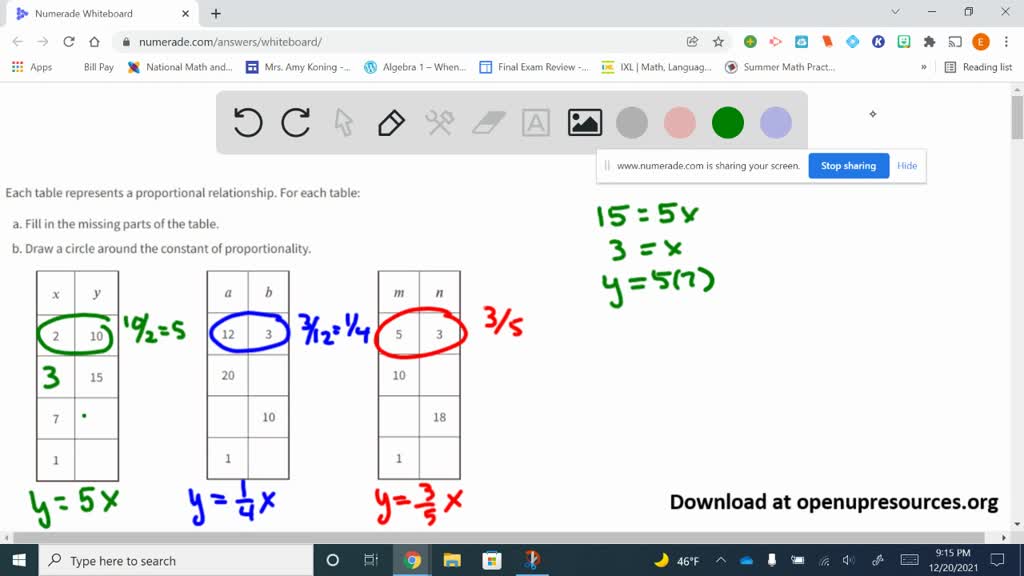Hide the screen sharing banner

coord(906,166)
